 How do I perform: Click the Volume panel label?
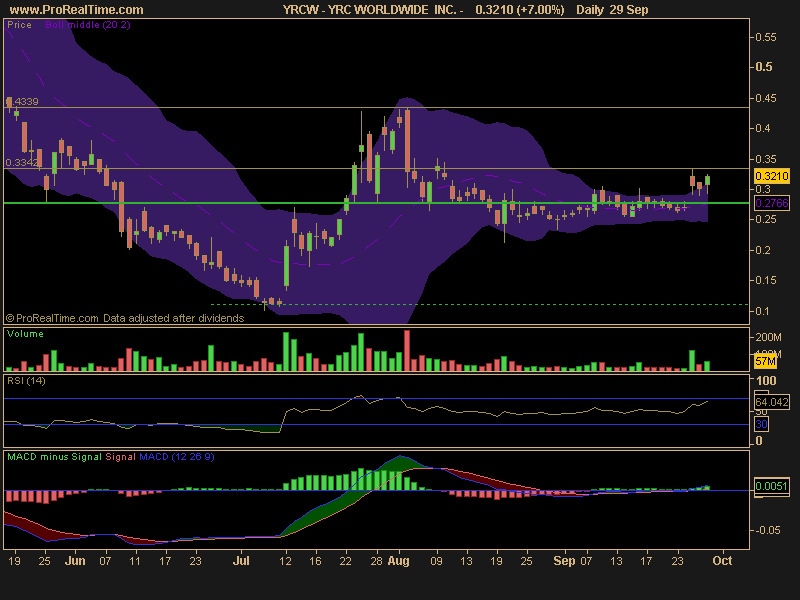click(24, 334)
